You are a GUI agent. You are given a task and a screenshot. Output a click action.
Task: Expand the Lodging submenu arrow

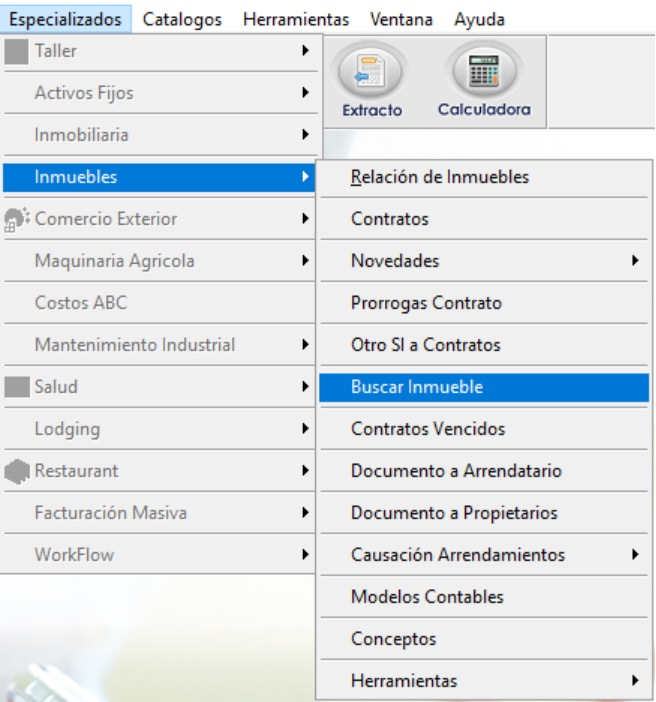coord(305,428)
